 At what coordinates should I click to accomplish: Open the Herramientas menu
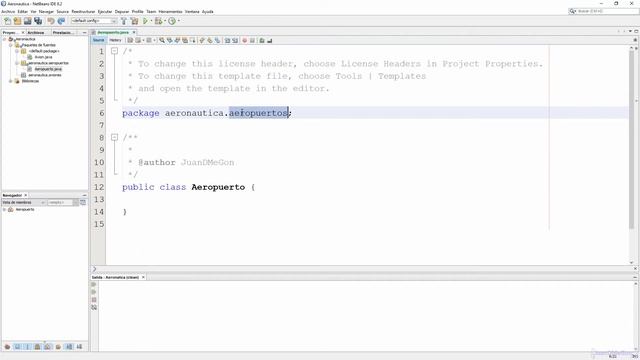tap(170, 11)
